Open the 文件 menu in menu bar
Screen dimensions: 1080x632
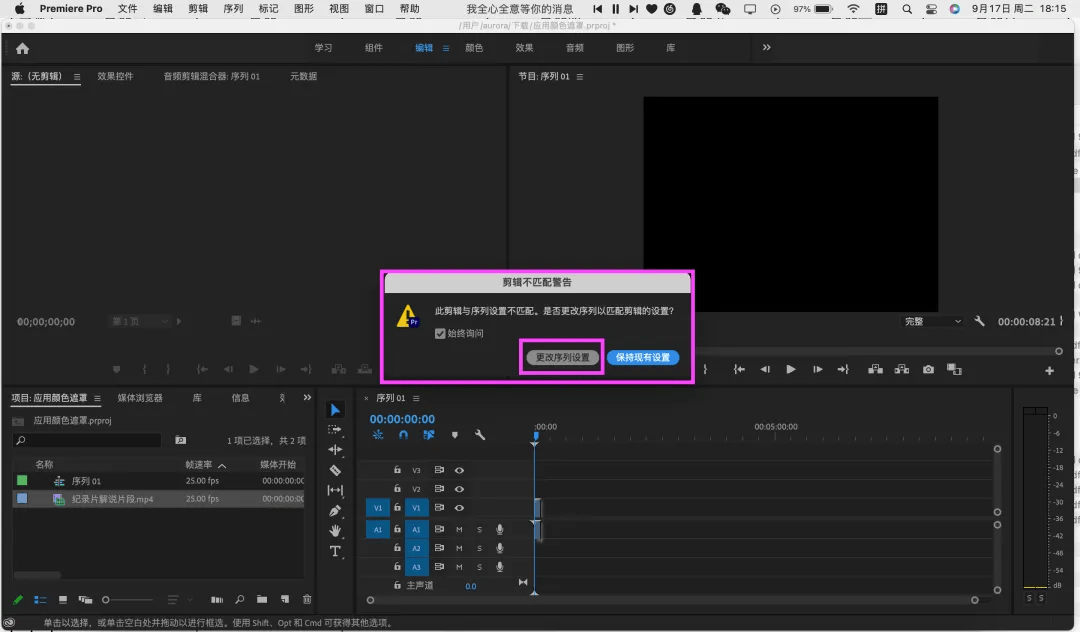[x=127, y=8]
